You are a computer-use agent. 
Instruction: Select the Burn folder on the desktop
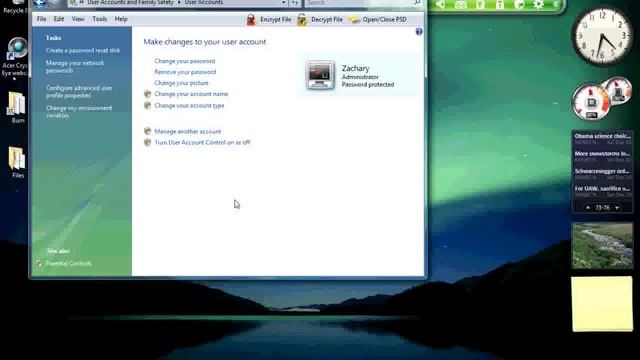coord(17,107)
